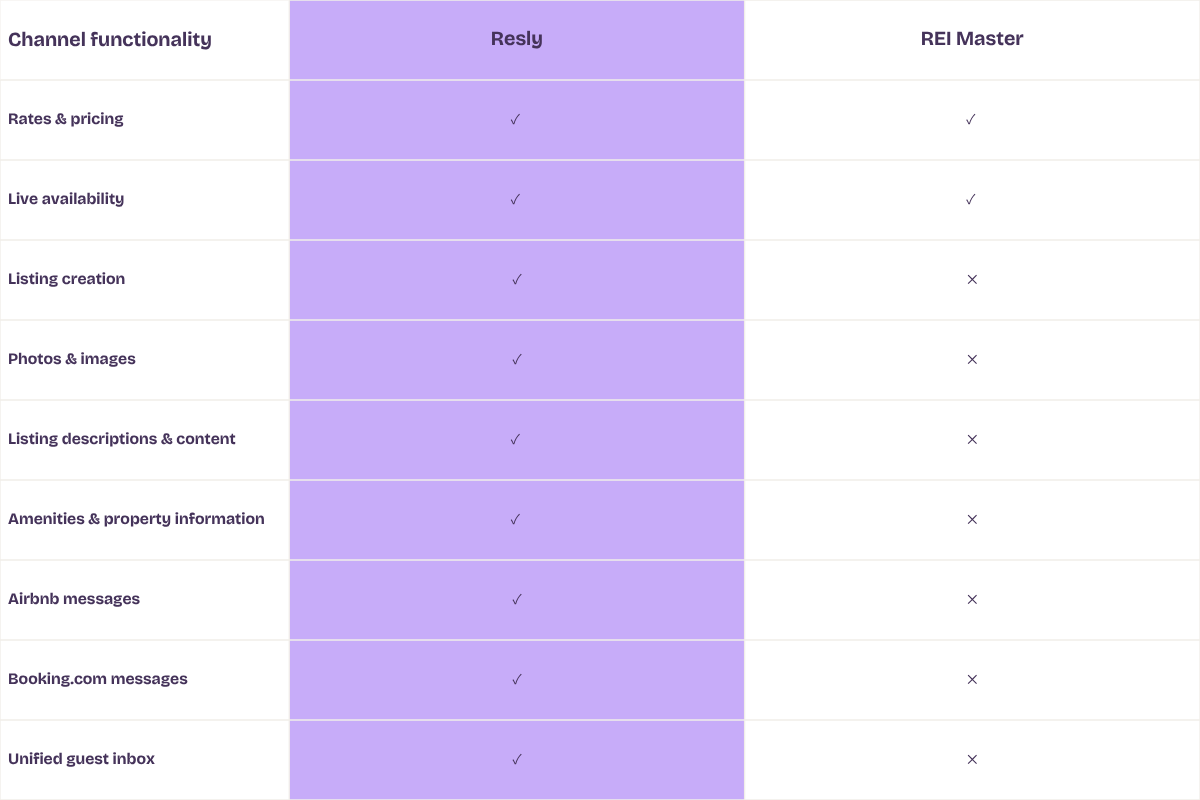Viewport: 1200px width, 800px height.
Task: Click the Channel functionality header
Action: [x=110, y=40]
